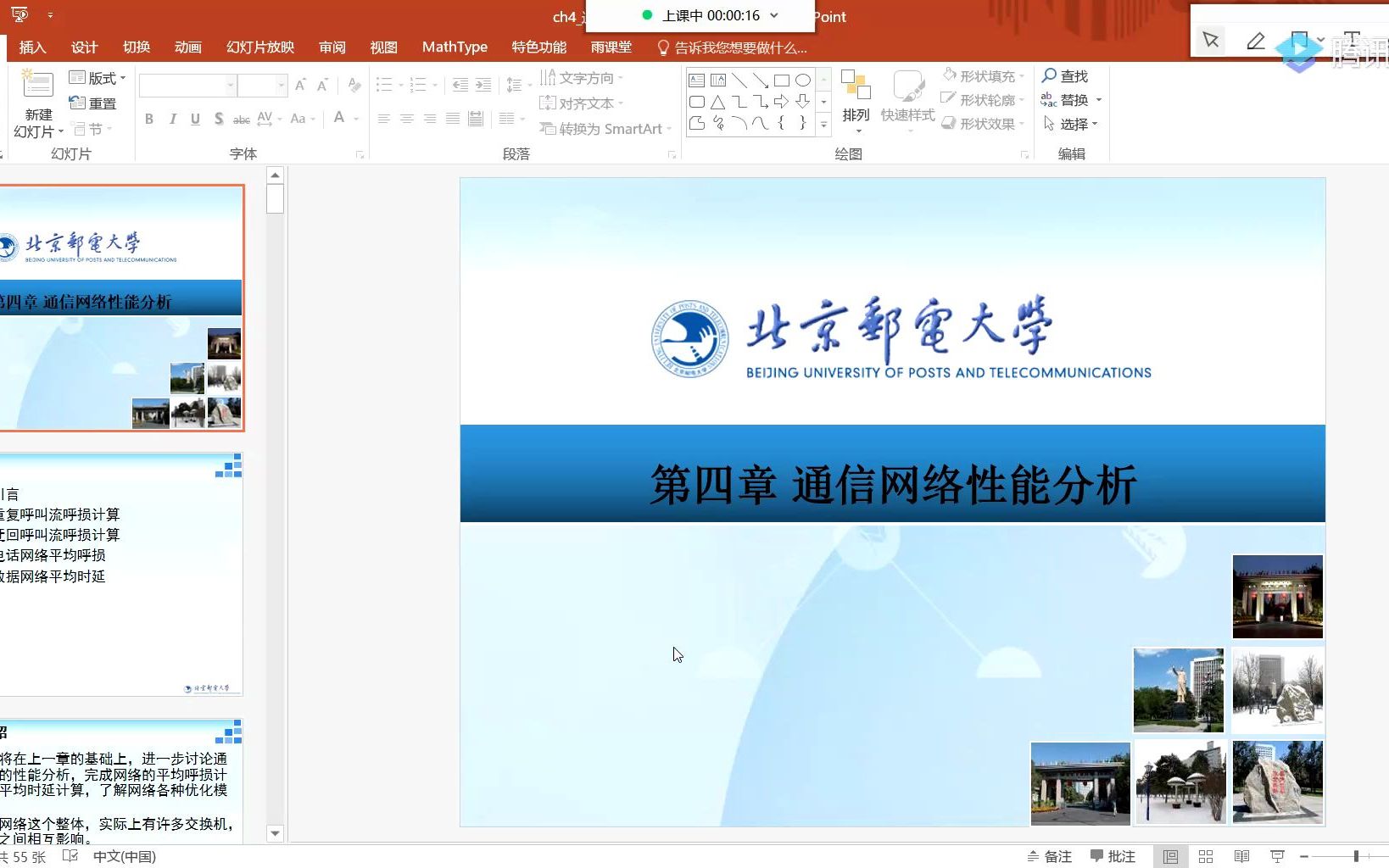Toggle Strikethrough formatting
Image resolution: width=1389 pixels, height=868 pixels.
(242, 119)
